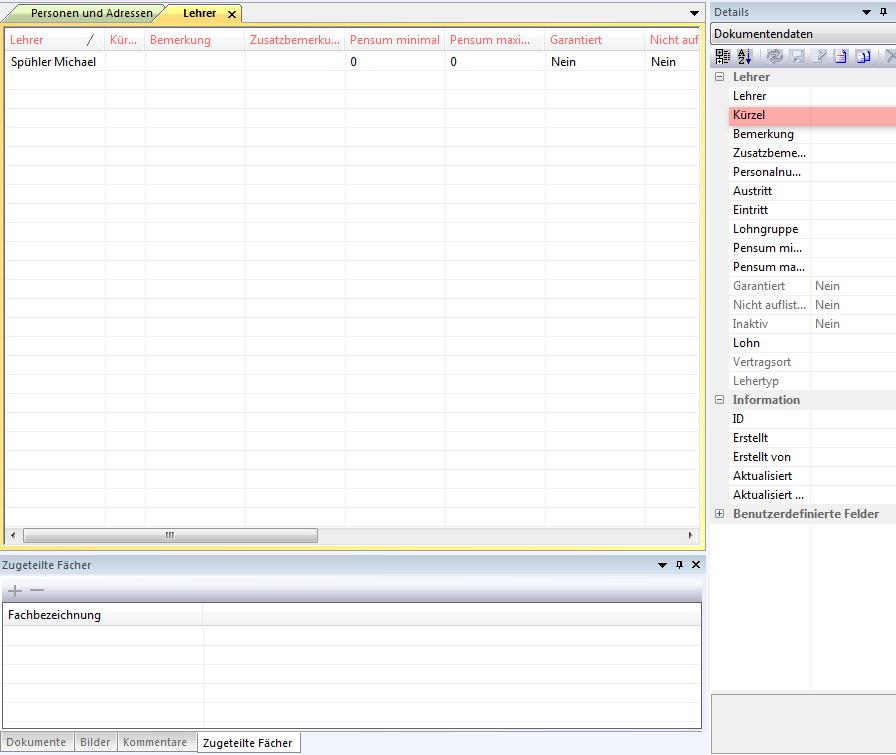
Task: Click the refresh arrows icon in Details
Action: coord(775,57)
